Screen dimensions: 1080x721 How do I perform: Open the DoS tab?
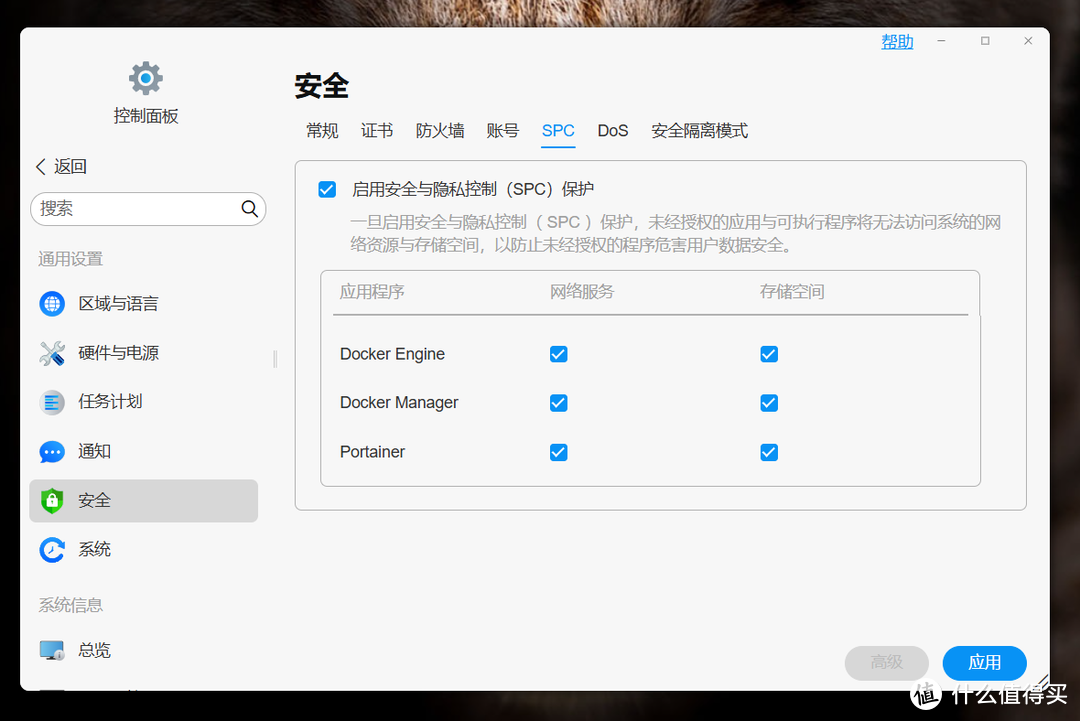click(612, 130)
